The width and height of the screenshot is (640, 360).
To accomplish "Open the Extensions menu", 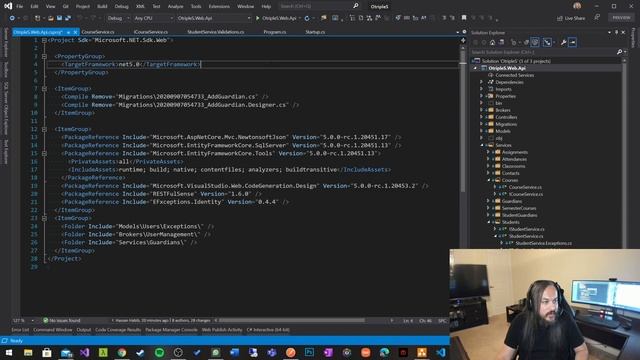I will [219, 6].
